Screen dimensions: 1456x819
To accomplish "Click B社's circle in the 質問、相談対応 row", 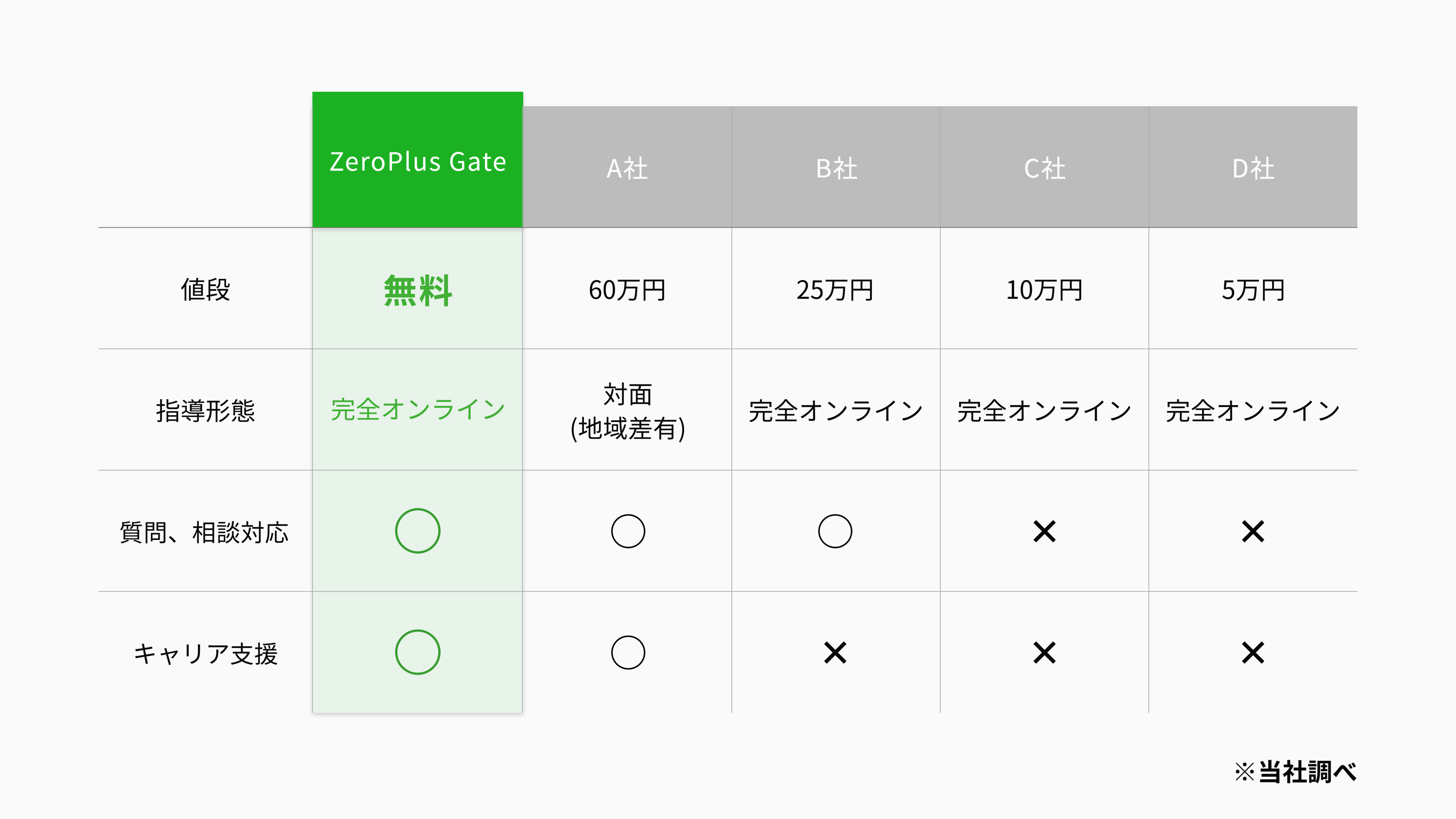I will (x=835, y=531).
